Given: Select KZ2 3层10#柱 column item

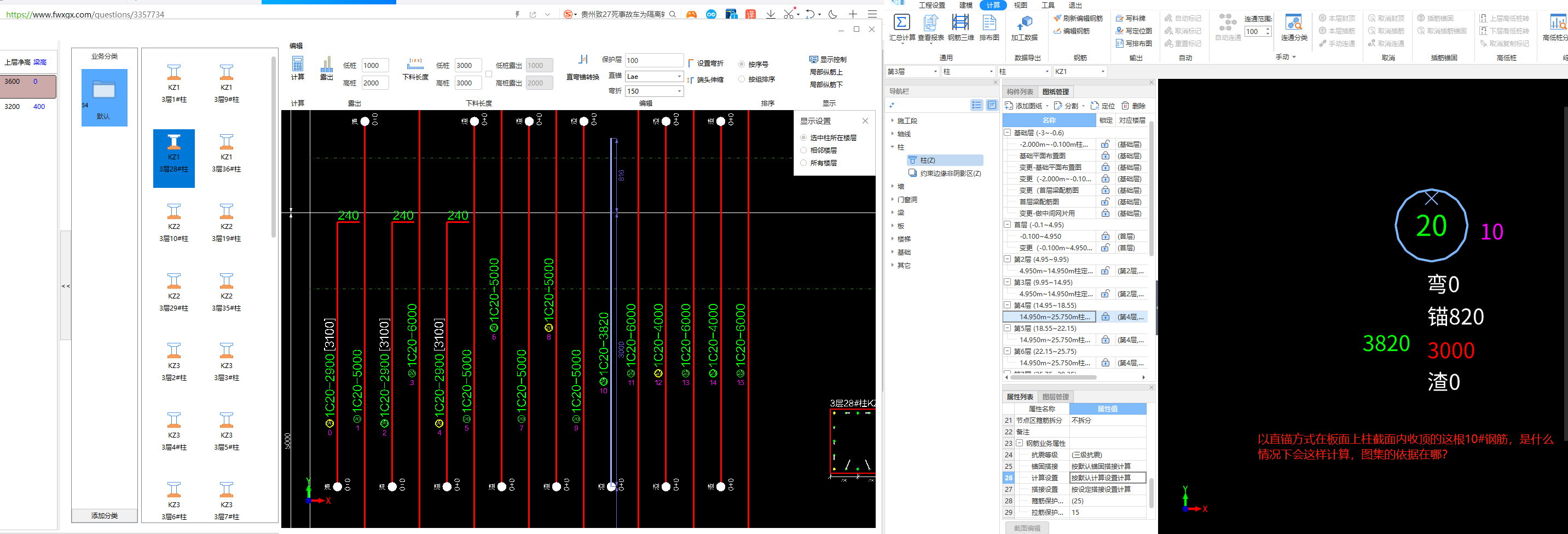Looking at the screenshot, I should point(174,223).
